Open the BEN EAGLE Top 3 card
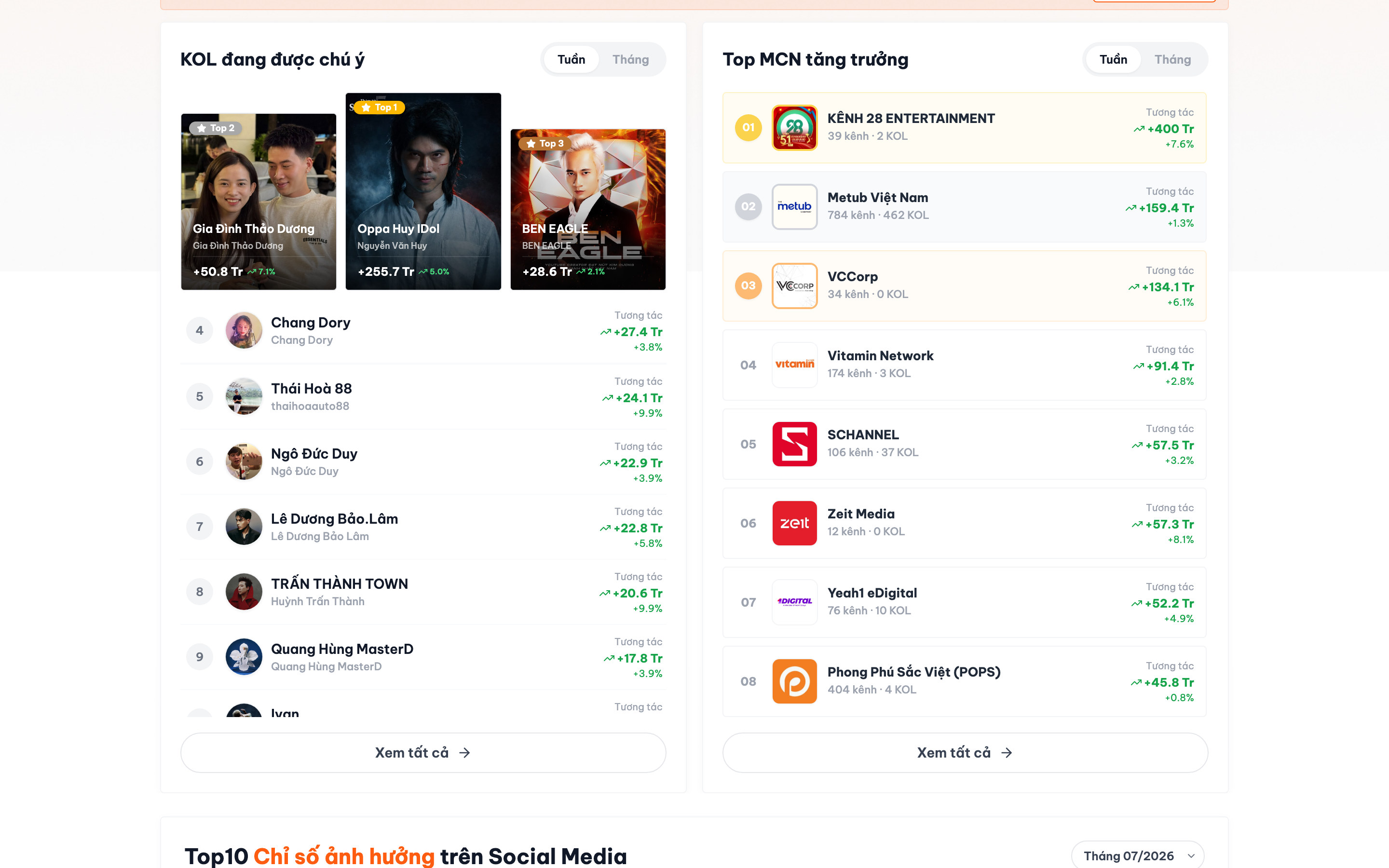The height and width of the screenshot is (868, 1389). pyautogui.click(x=588, y=210)
